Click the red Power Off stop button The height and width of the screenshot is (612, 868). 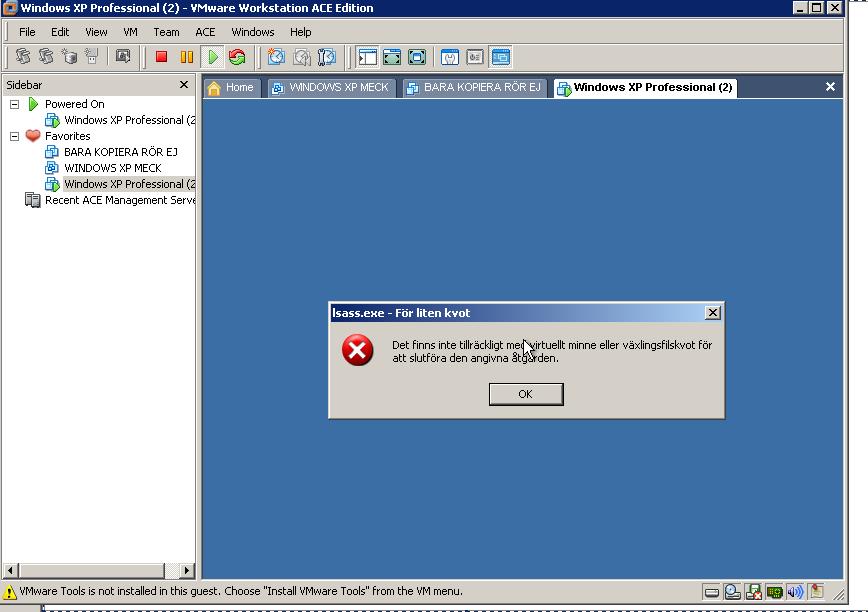(x=161, y=57)
